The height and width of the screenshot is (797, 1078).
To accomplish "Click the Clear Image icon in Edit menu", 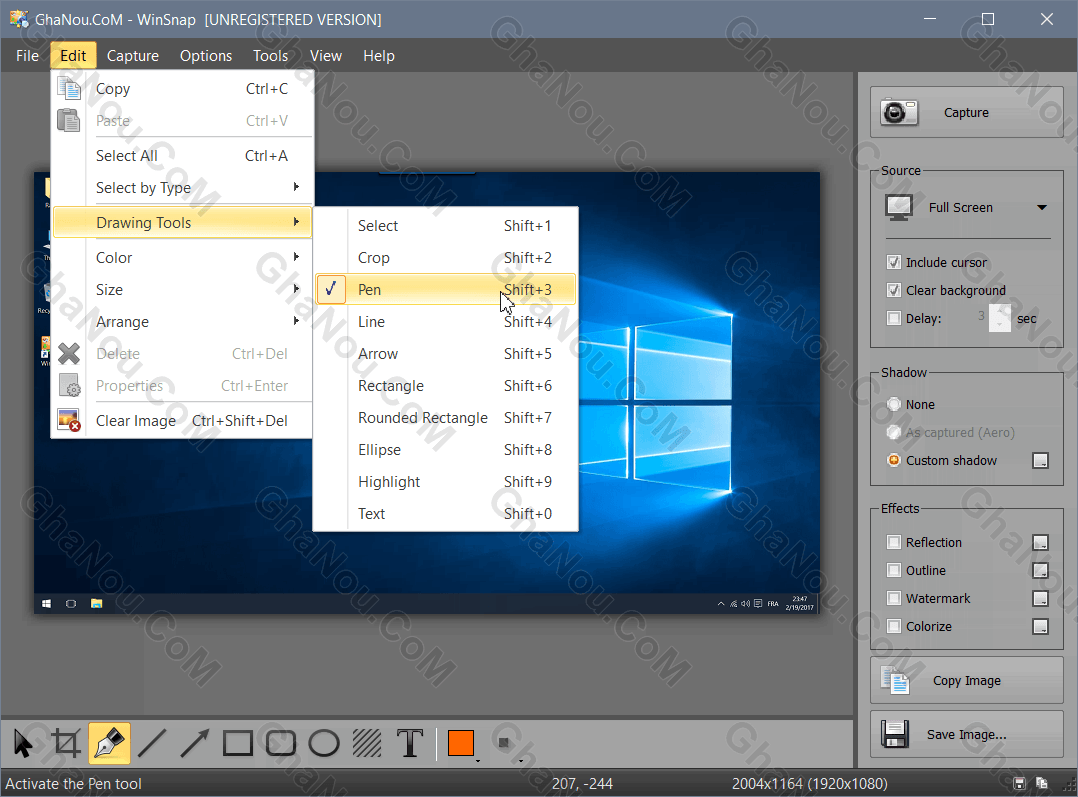I will click(x=68, y=420).
